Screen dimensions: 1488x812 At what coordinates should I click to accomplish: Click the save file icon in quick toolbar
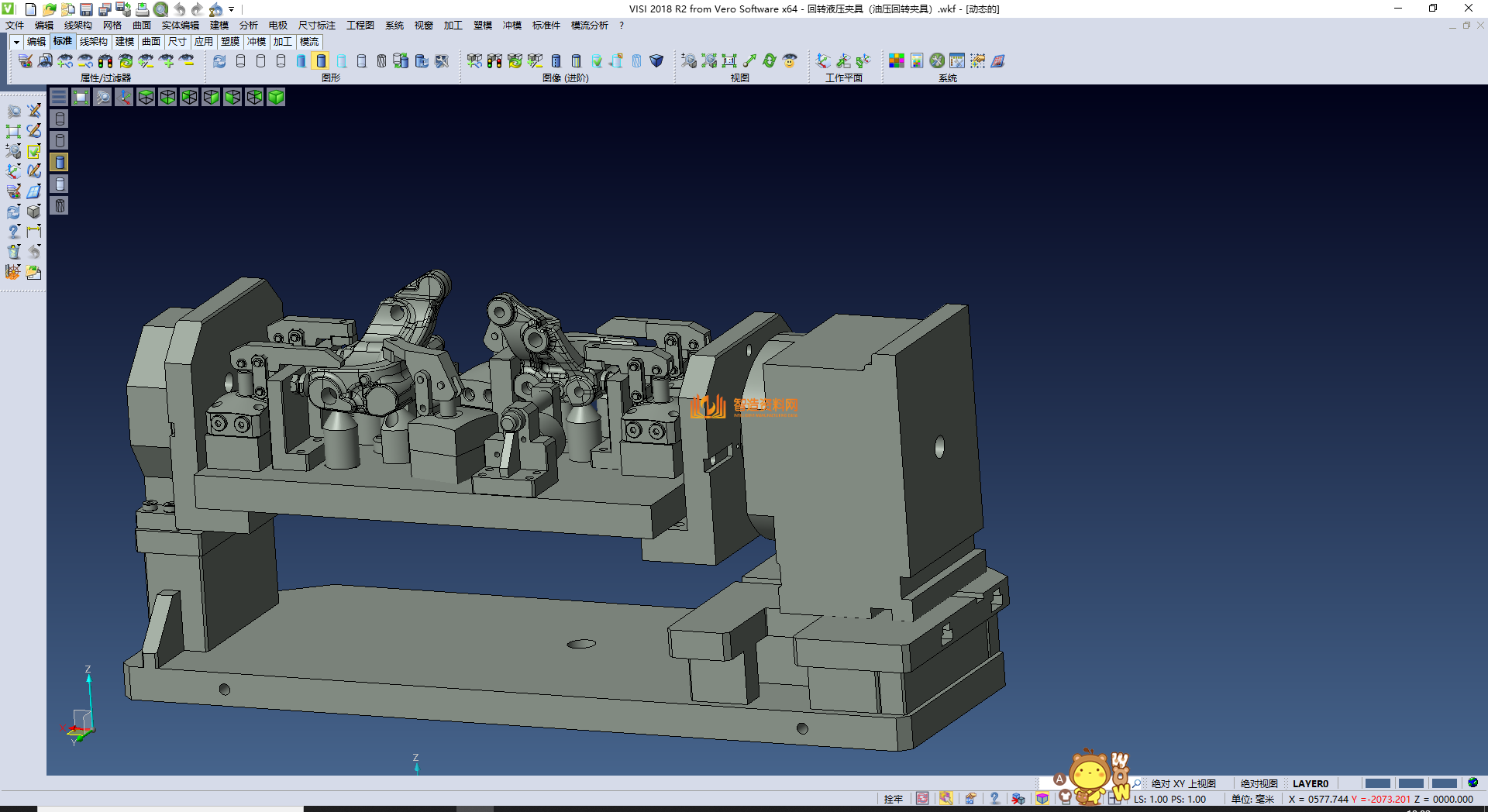pos(86,9)
